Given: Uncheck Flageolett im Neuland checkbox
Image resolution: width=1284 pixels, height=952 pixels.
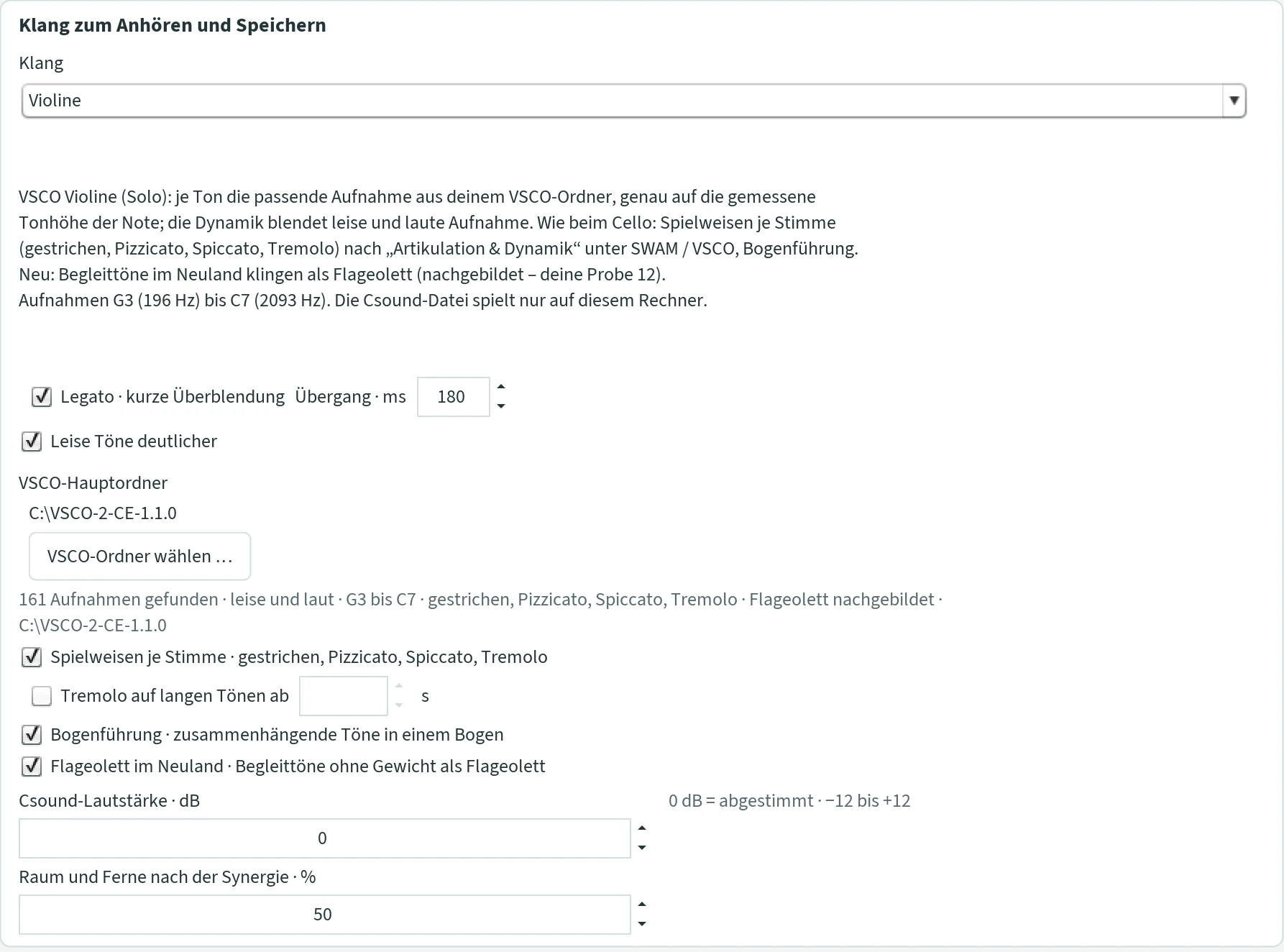Looking at the screenshot, I should [32, 766].
